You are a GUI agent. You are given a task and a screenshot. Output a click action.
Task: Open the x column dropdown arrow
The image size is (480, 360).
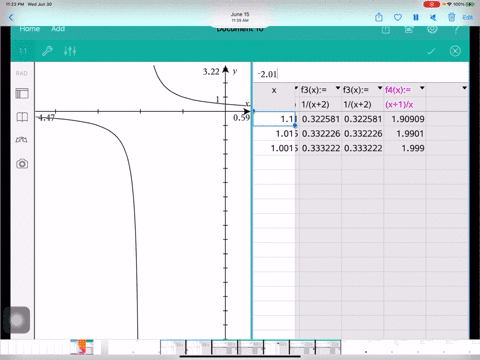296,88
